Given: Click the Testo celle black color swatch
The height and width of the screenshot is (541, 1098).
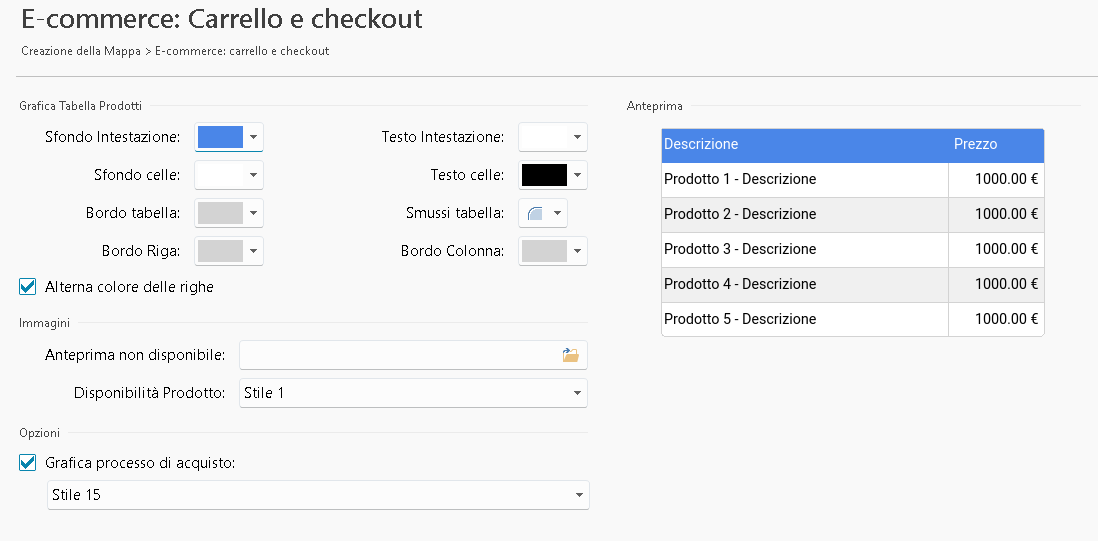Looking at the screenshot, I should point(543,175).
